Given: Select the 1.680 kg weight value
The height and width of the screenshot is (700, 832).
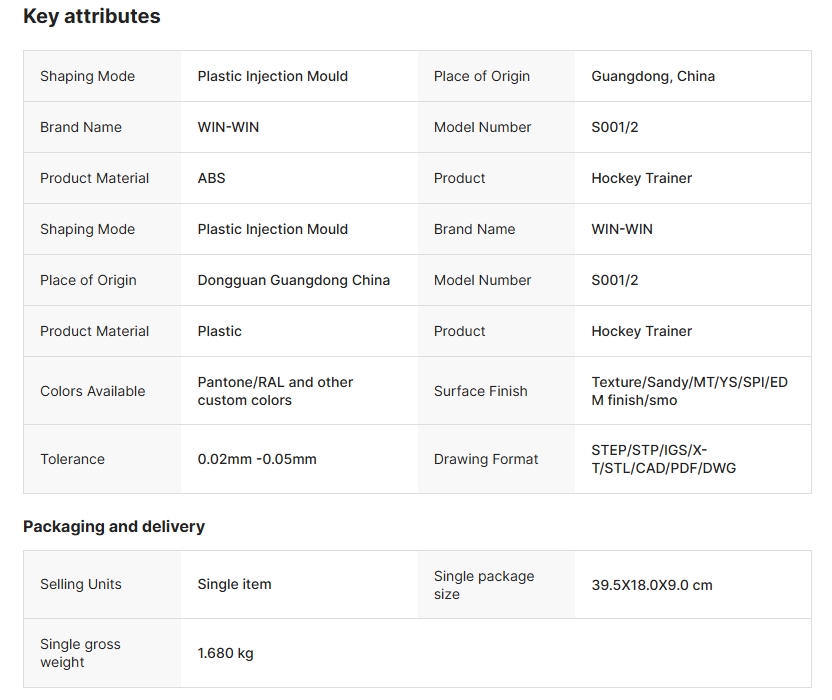Looking at the screenshot, I should click(x=225, y=653).
